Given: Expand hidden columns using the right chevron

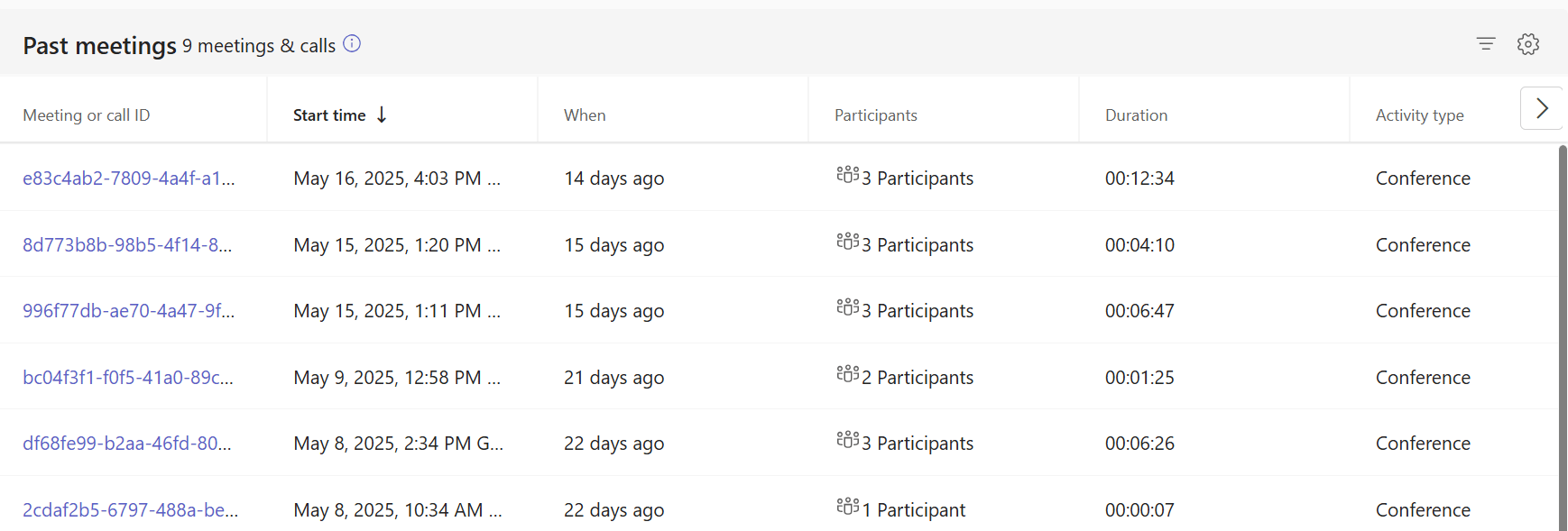Looking at the screenshot, I should (1542, 107).
